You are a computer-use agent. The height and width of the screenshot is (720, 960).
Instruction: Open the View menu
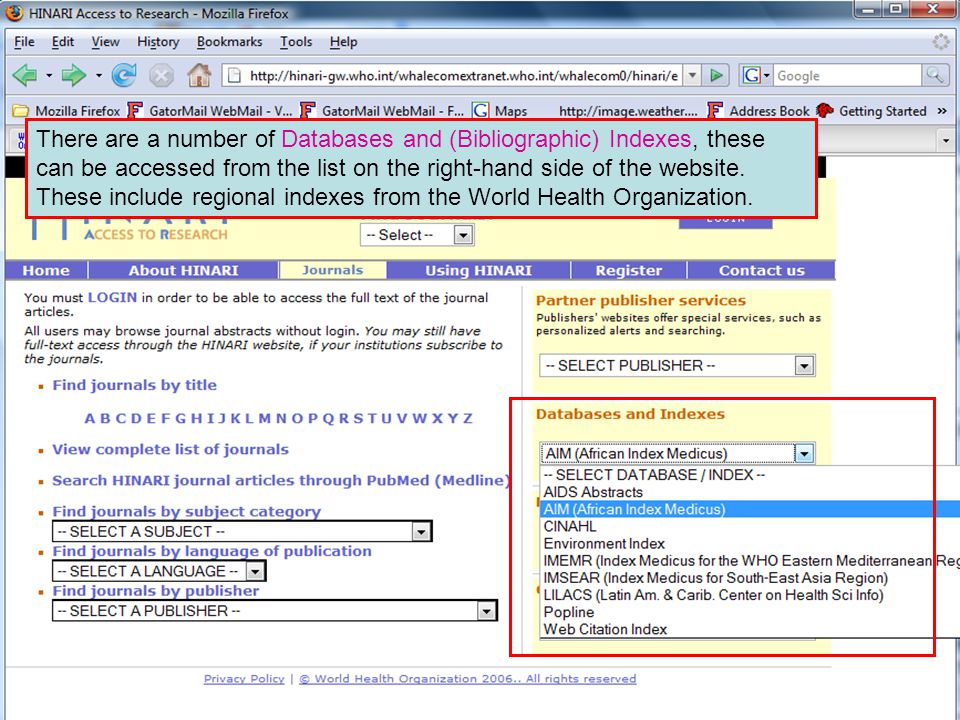pyautogui.click(x=105, y=42)
